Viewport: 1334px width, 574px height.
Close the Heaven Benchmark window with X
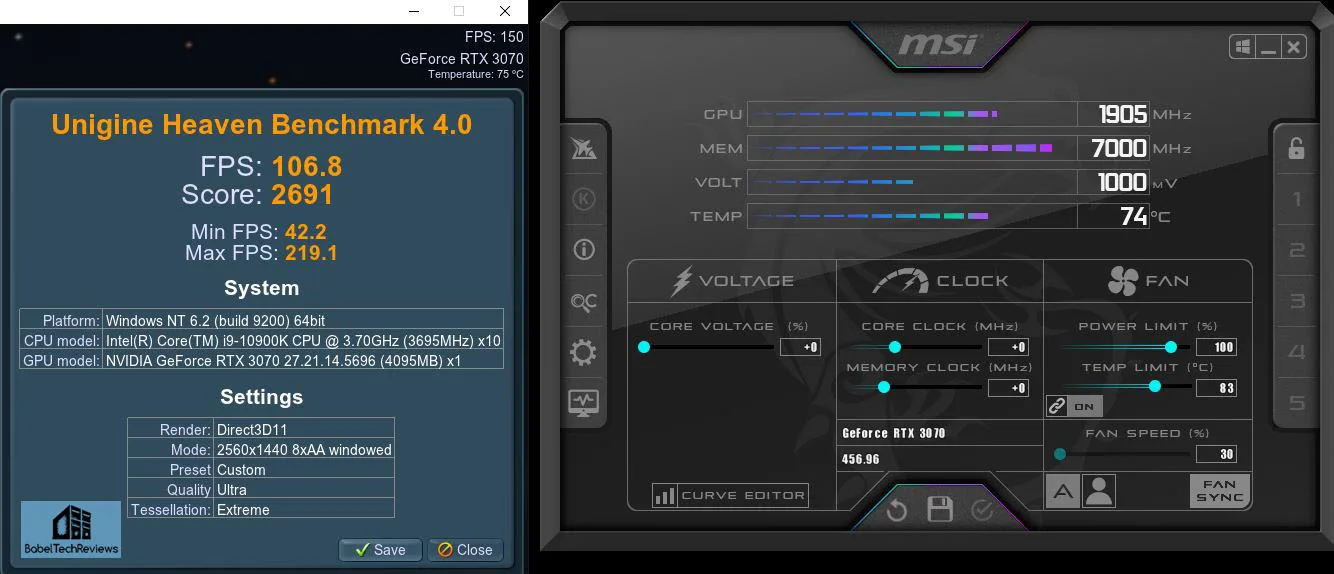tap(505, 11)
